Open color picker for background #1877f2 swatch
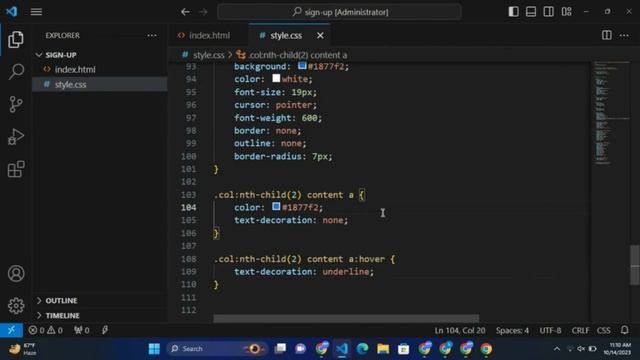640x360 pixels. [x=302, y=65]
